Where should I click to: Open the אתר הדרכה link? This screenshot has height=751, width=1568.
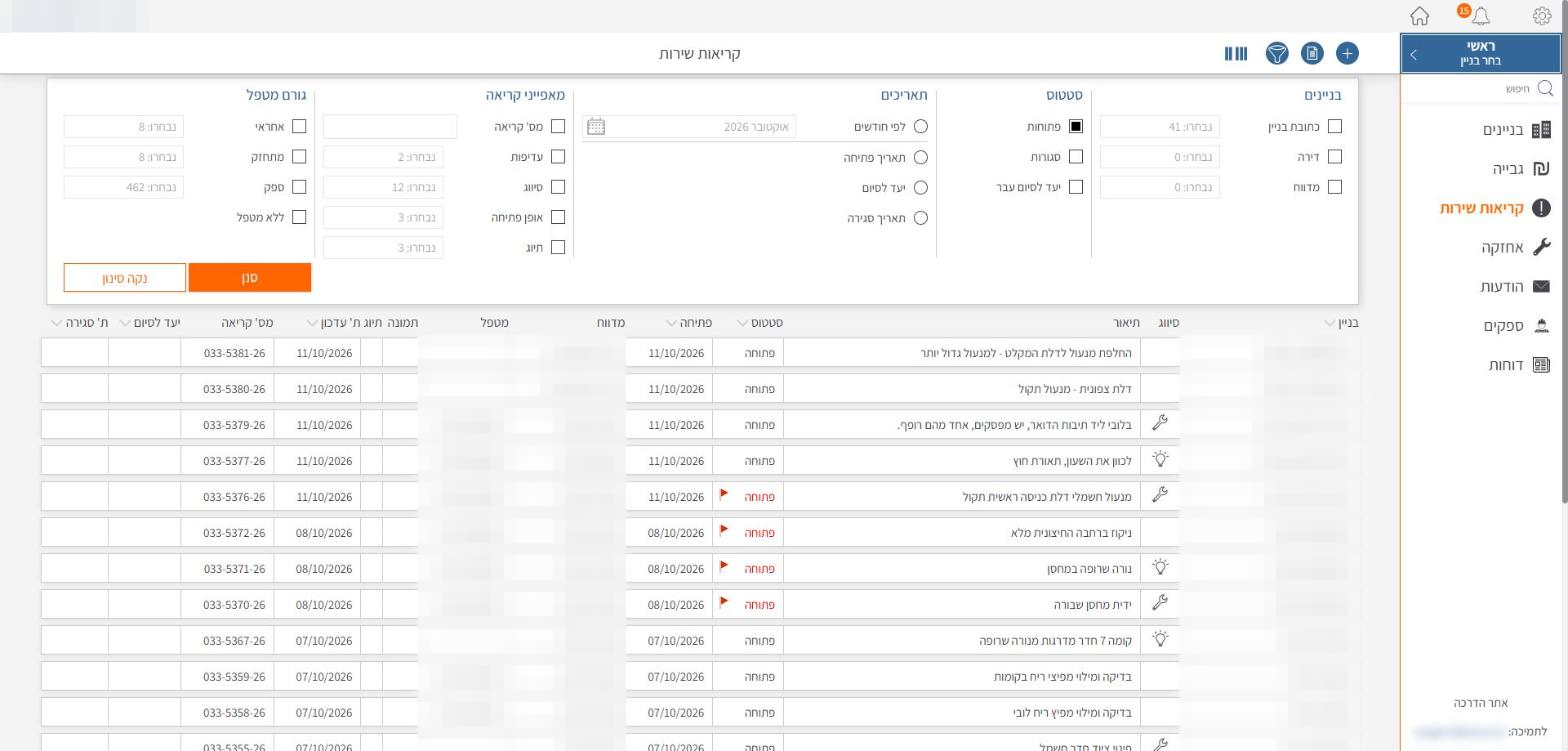(1481, 703)
